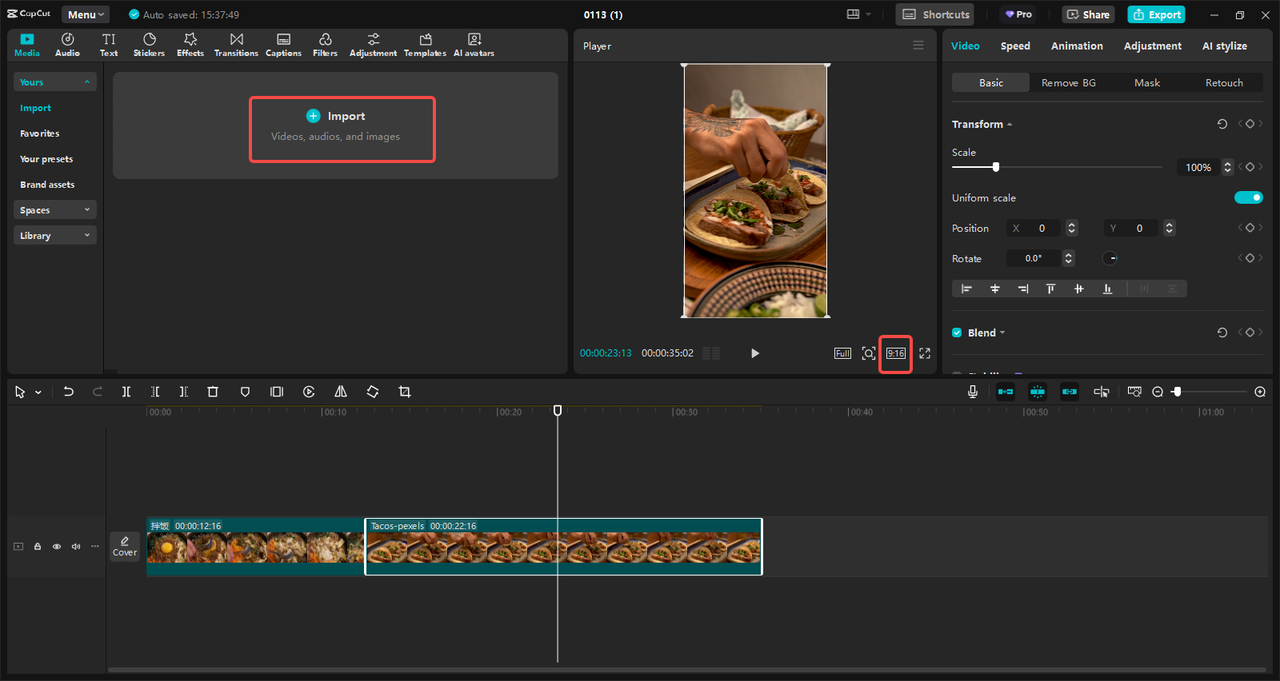Undo the last timeline action
Viewport: 1280px width, 681px height.
pos(68,392)
